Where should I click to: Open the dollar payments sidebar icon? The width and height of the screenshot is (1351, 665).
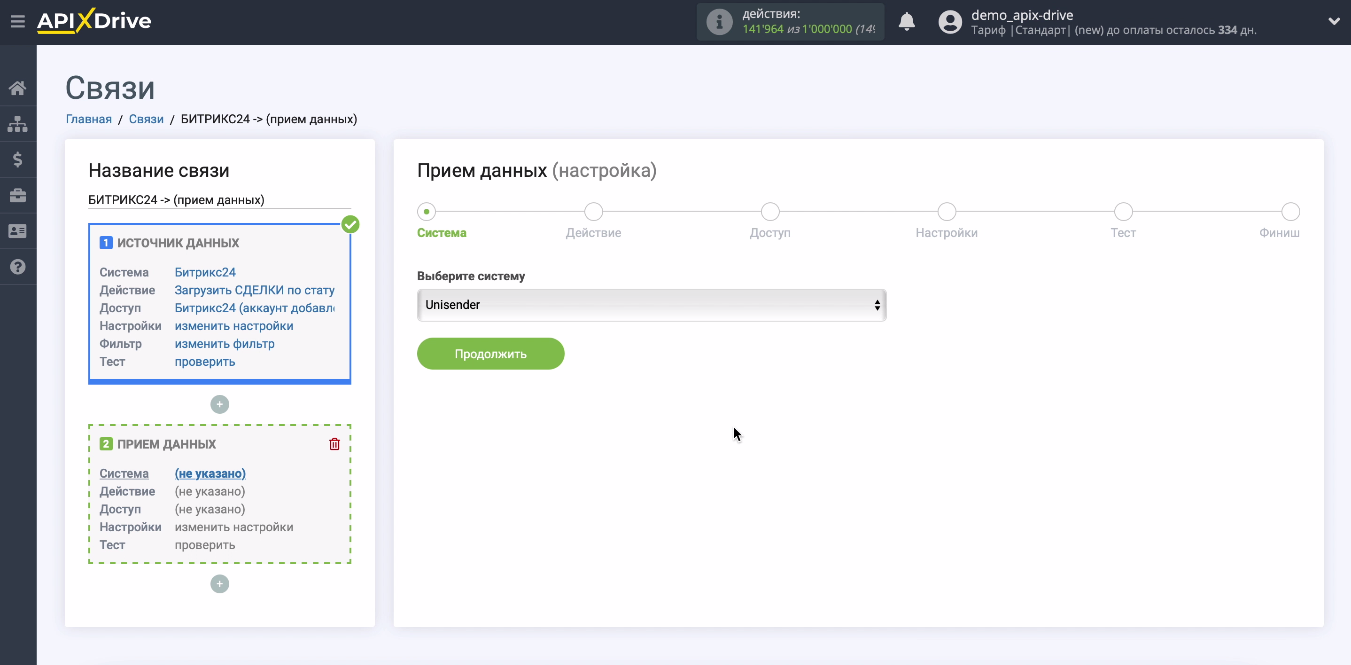pyautogui.click(x=17, y=160)
